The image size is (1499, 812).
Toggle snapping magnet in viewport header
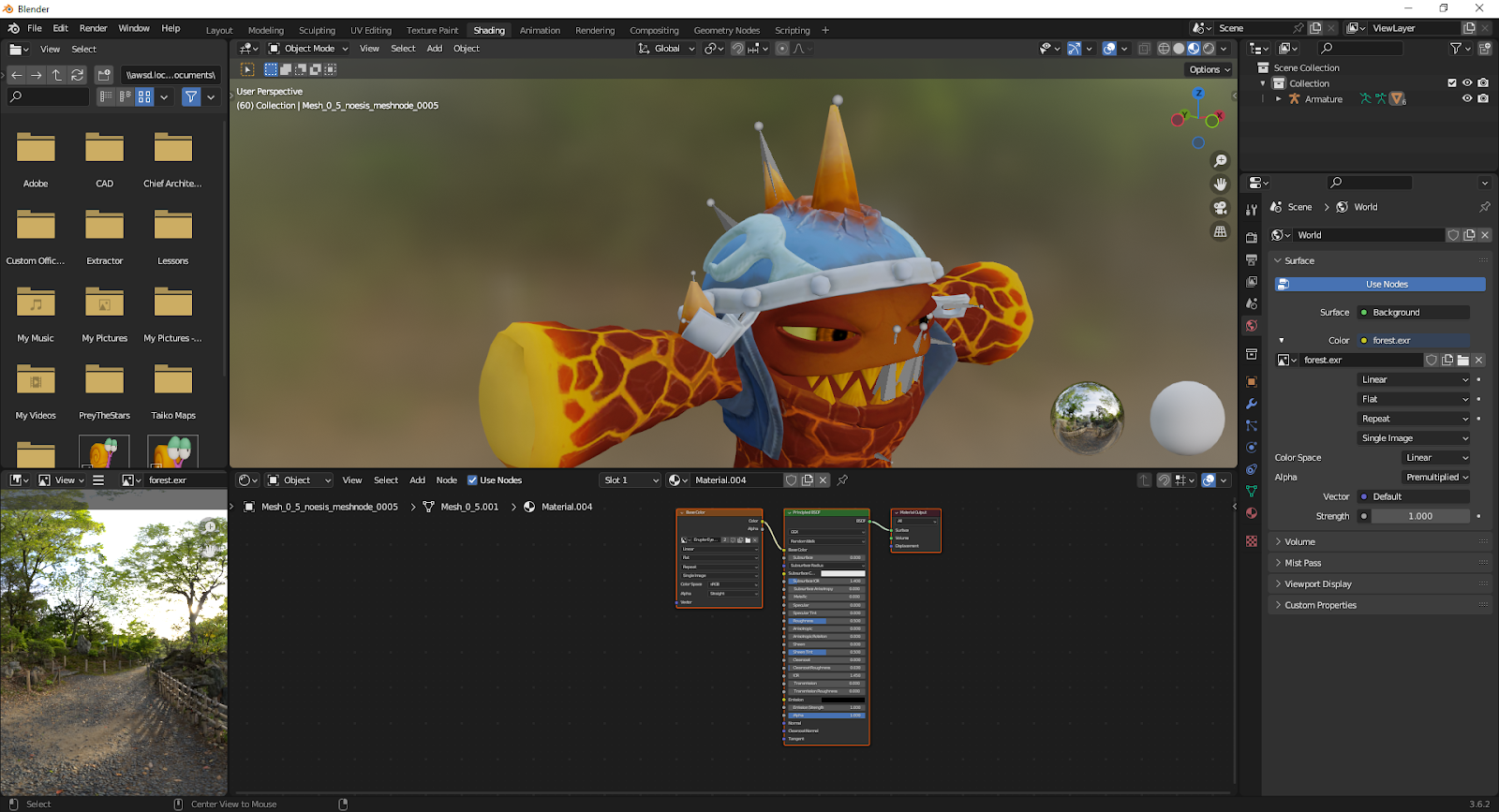tap(737, 49)
